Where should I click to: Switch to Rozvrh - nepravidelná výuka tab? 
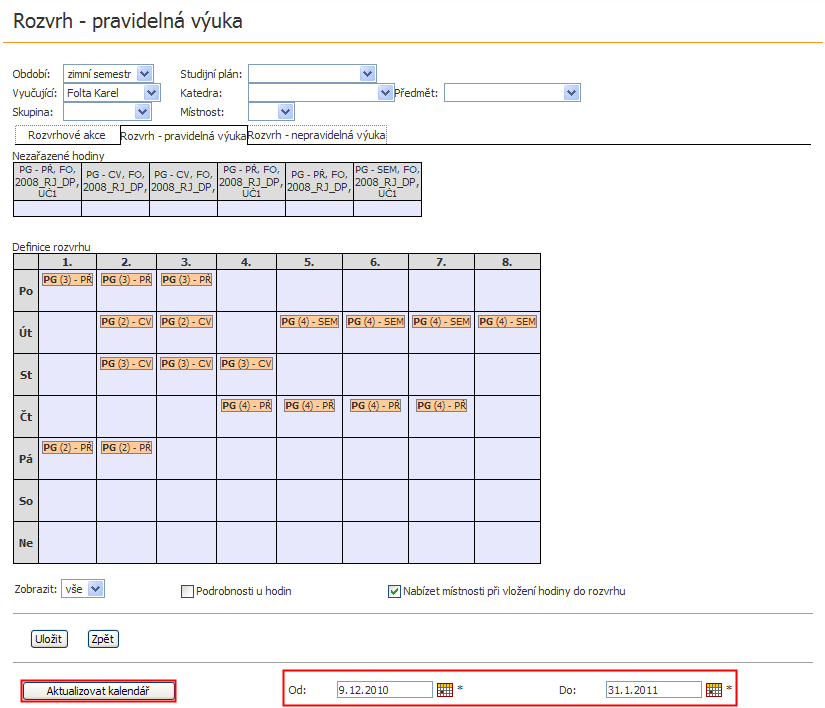[317, 135]
